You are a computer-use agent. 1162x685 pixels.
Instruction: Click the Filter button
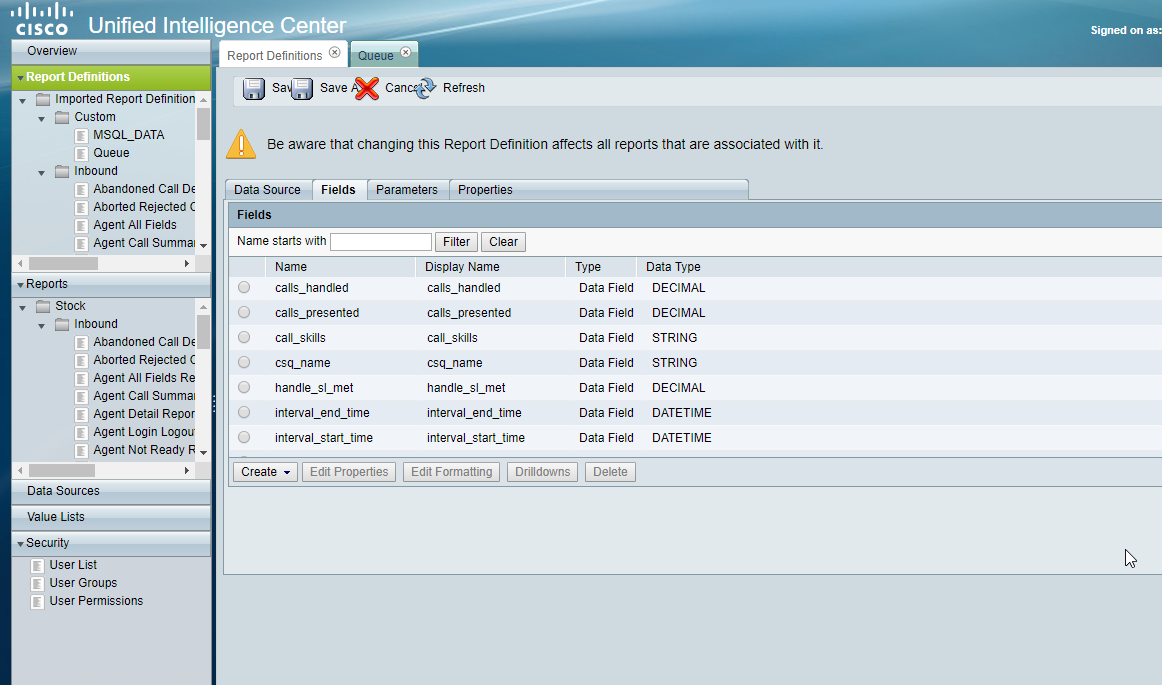[x=456, y=241]
